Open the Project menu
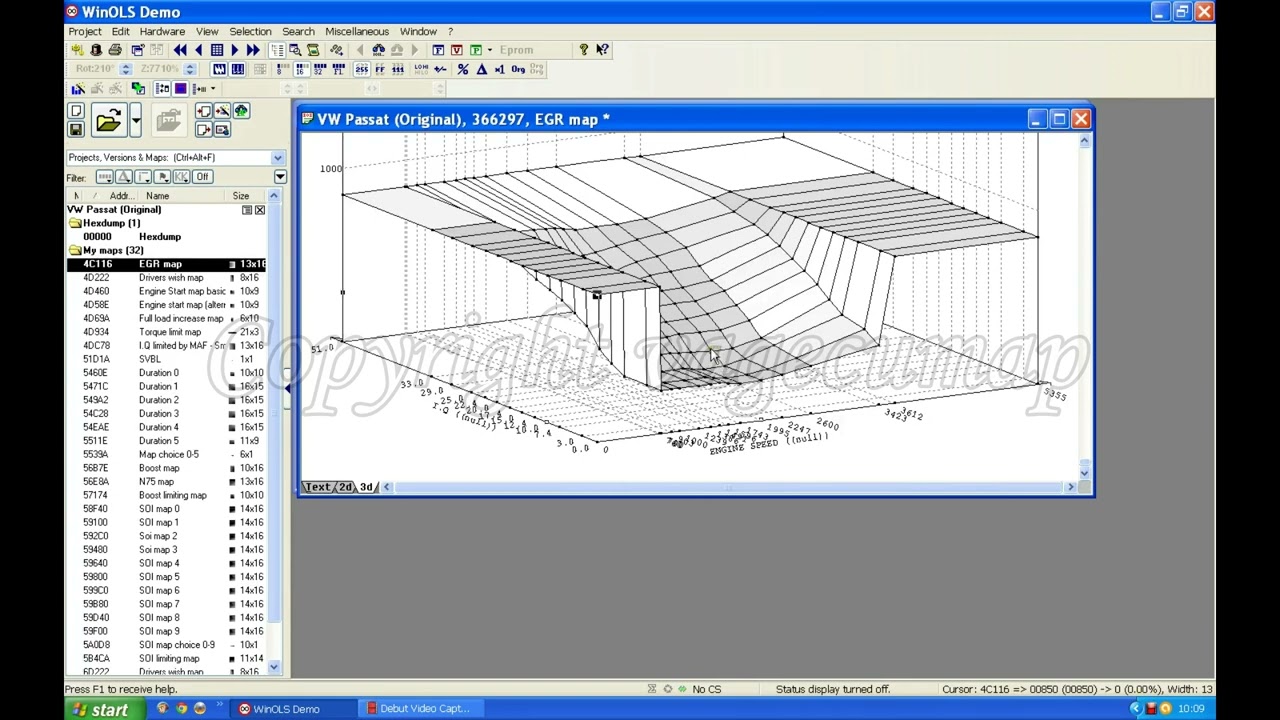Screen dimensions: 1280x720 click(85, 31)
